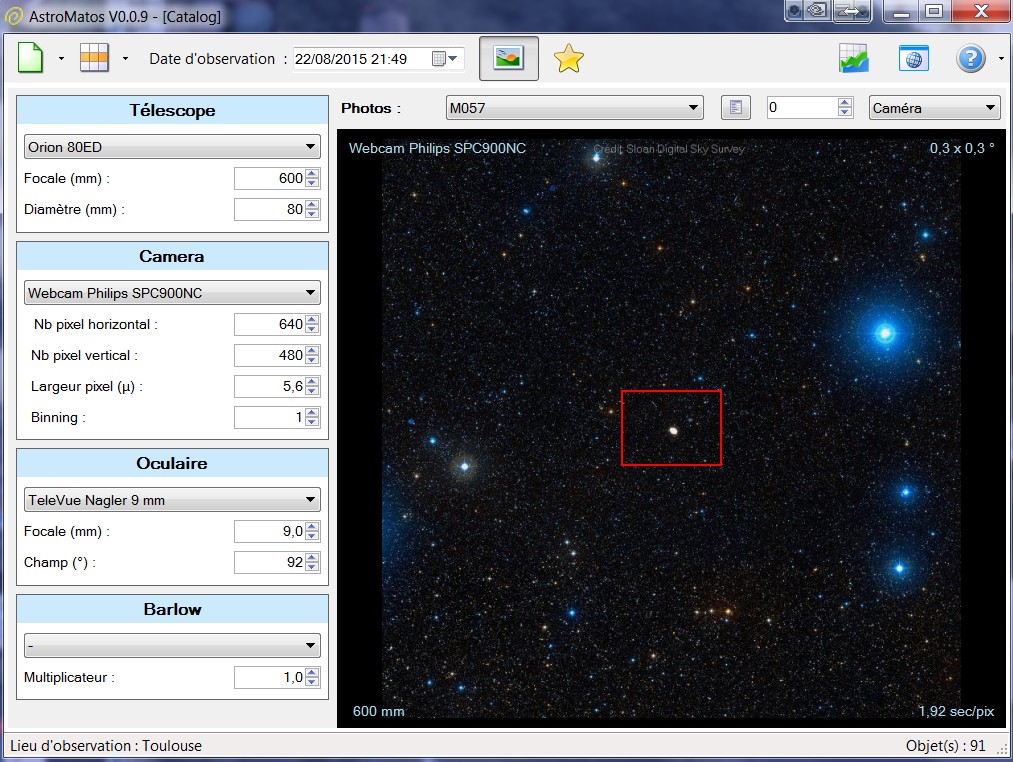Screen dimensions: 1013x762
Task: Increase Binning with up arrow
Action: pos(312,412)
